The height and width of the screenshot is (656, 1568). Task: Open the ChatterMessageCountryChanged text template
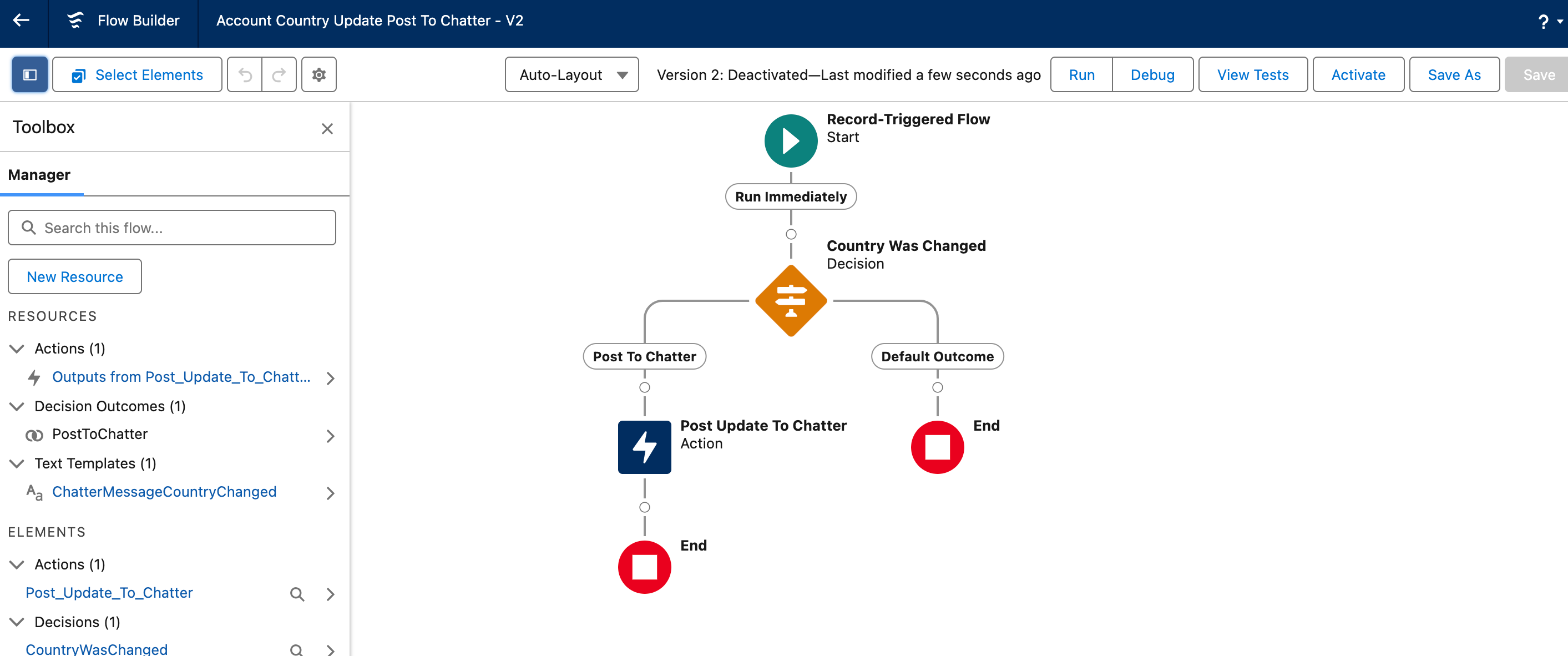(x=164, y=492)
